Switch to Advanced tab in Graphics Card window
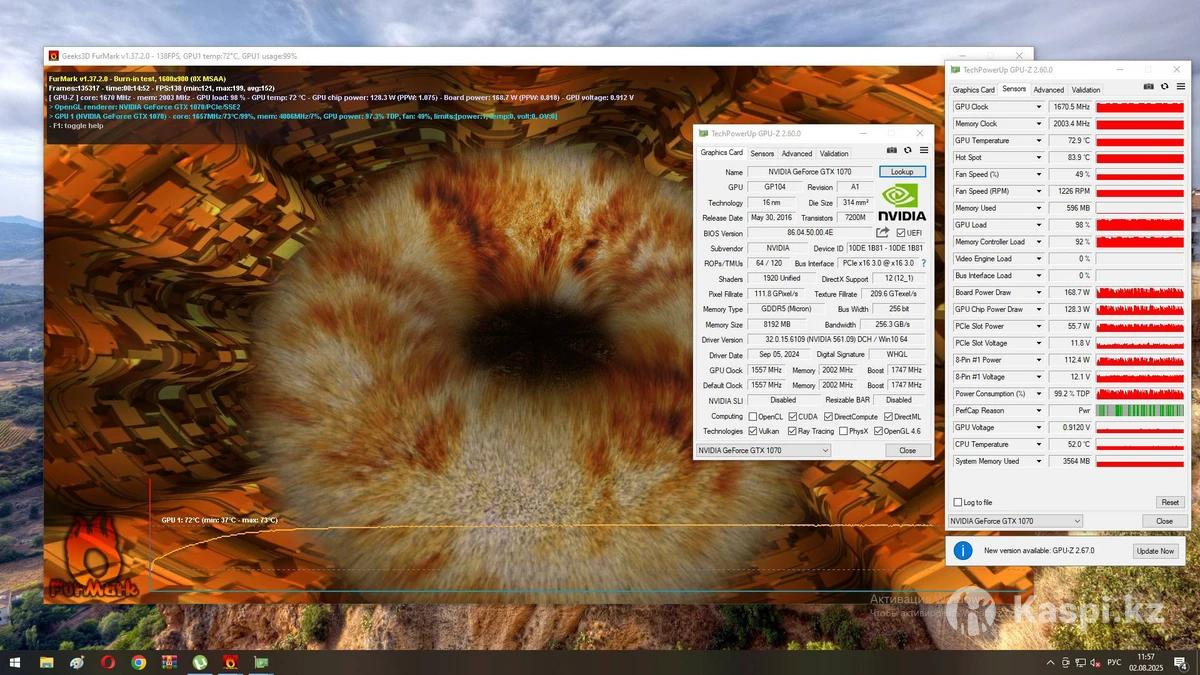Image resolution: width=1200 pixels, height=675 pixels. click(797, 154)
